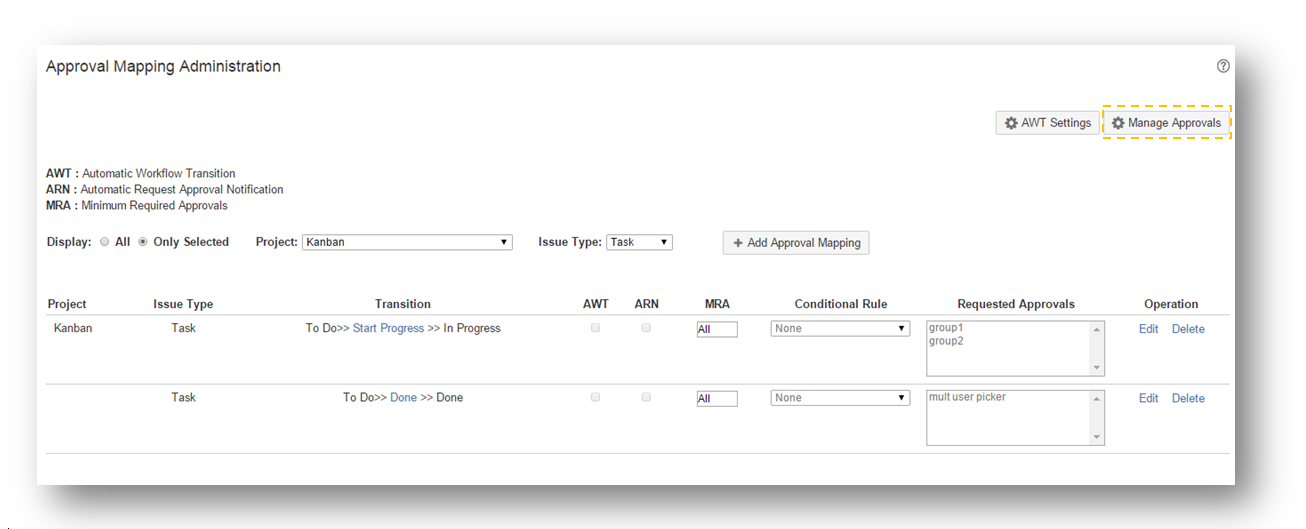The image size is (1306, 529).
Task: Open Conditional Rule dropdown for Start Progress
Action: pos(840,328)
